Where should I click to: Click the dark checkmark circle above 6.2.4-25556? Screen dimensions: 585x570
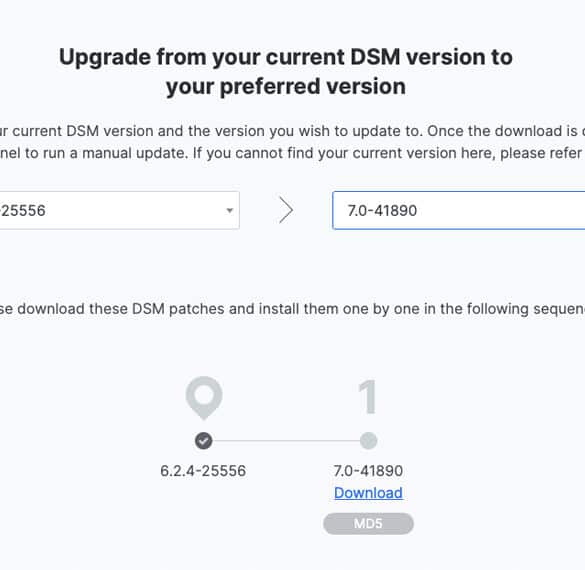click(204, 441)
